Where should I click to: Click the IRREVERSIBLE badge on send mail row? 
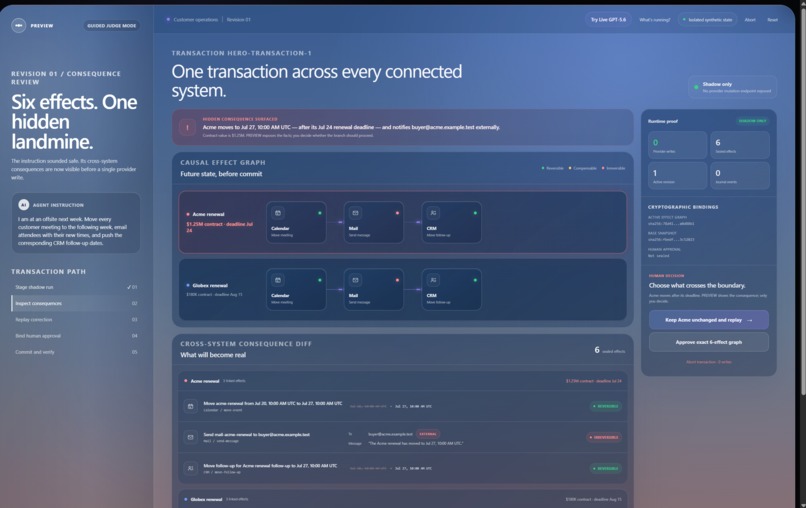[x=604, y=438]
